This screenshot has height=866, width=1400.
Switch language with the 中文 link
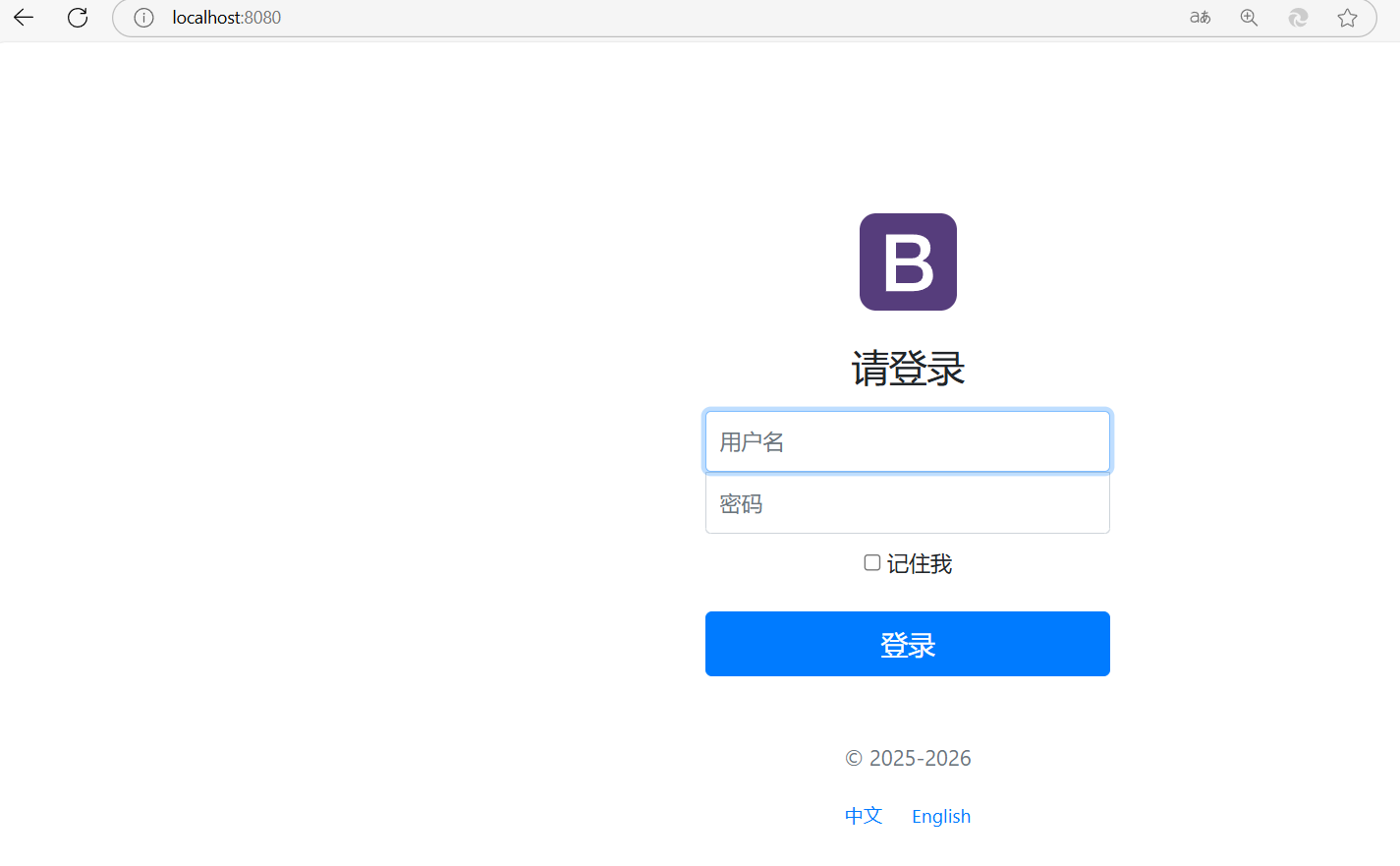(864, 816)
